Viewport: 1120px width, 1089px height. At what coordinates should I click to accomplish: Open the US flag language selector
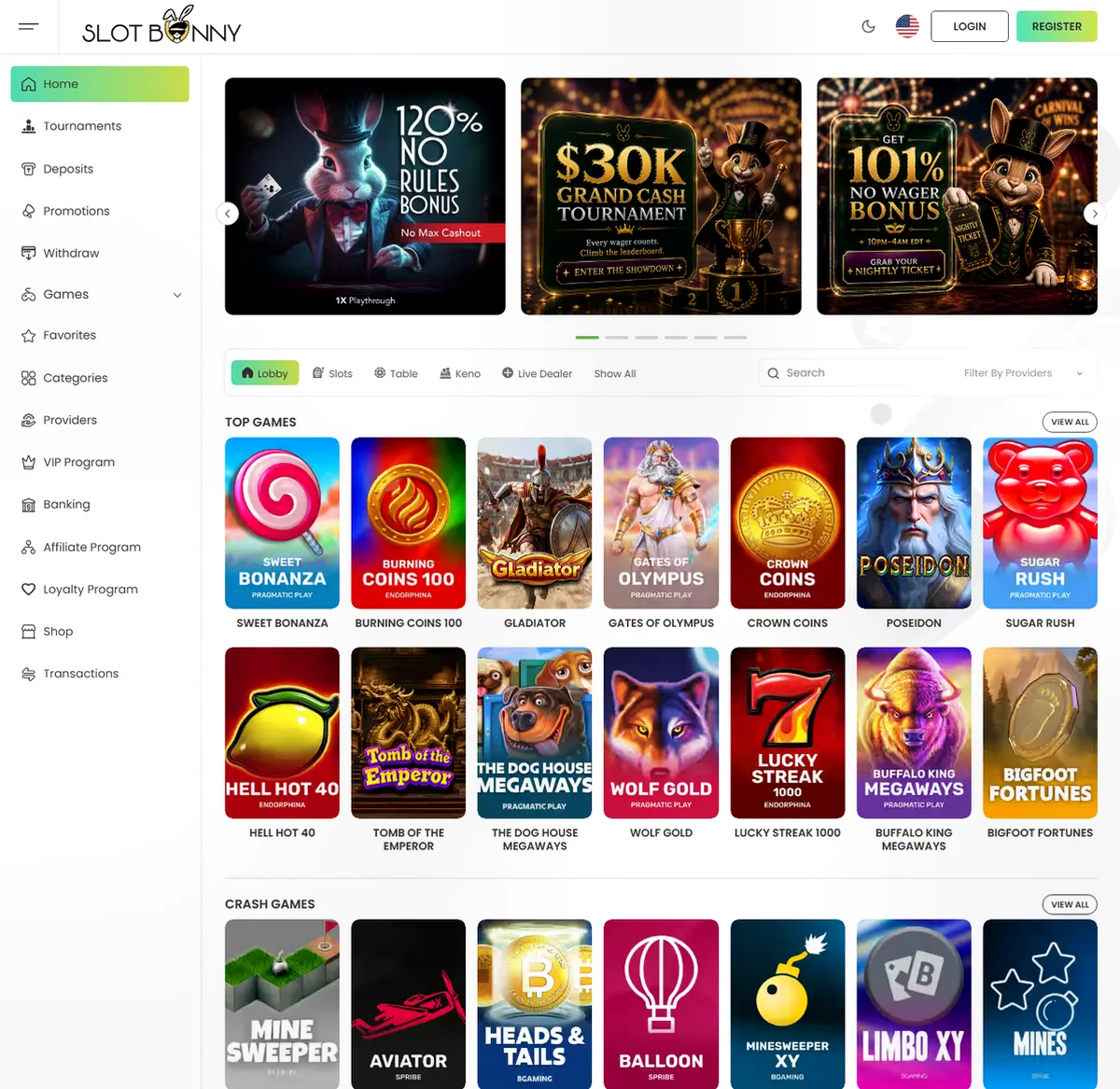(907, 26)
